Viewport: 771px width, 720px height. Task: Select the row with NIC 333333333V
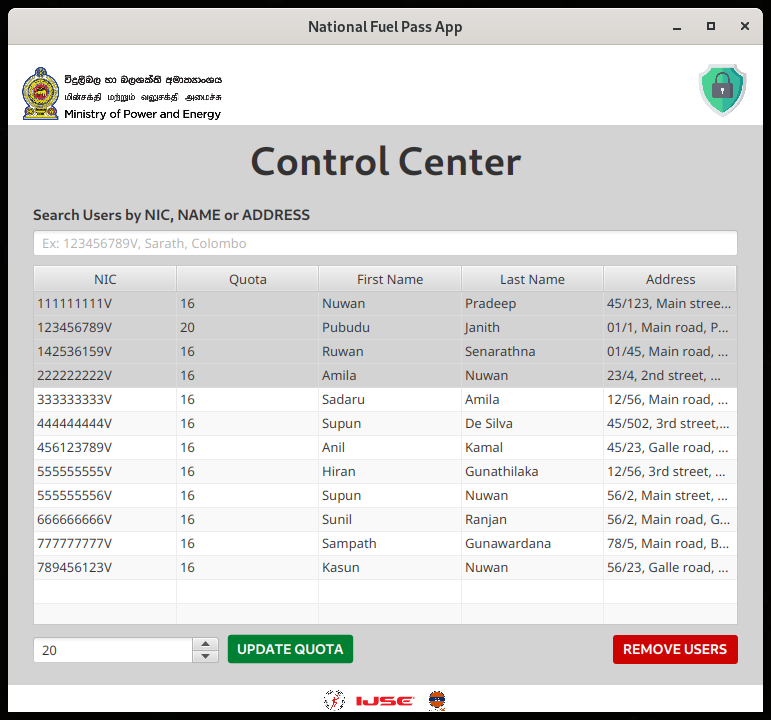tap(386, 399)
